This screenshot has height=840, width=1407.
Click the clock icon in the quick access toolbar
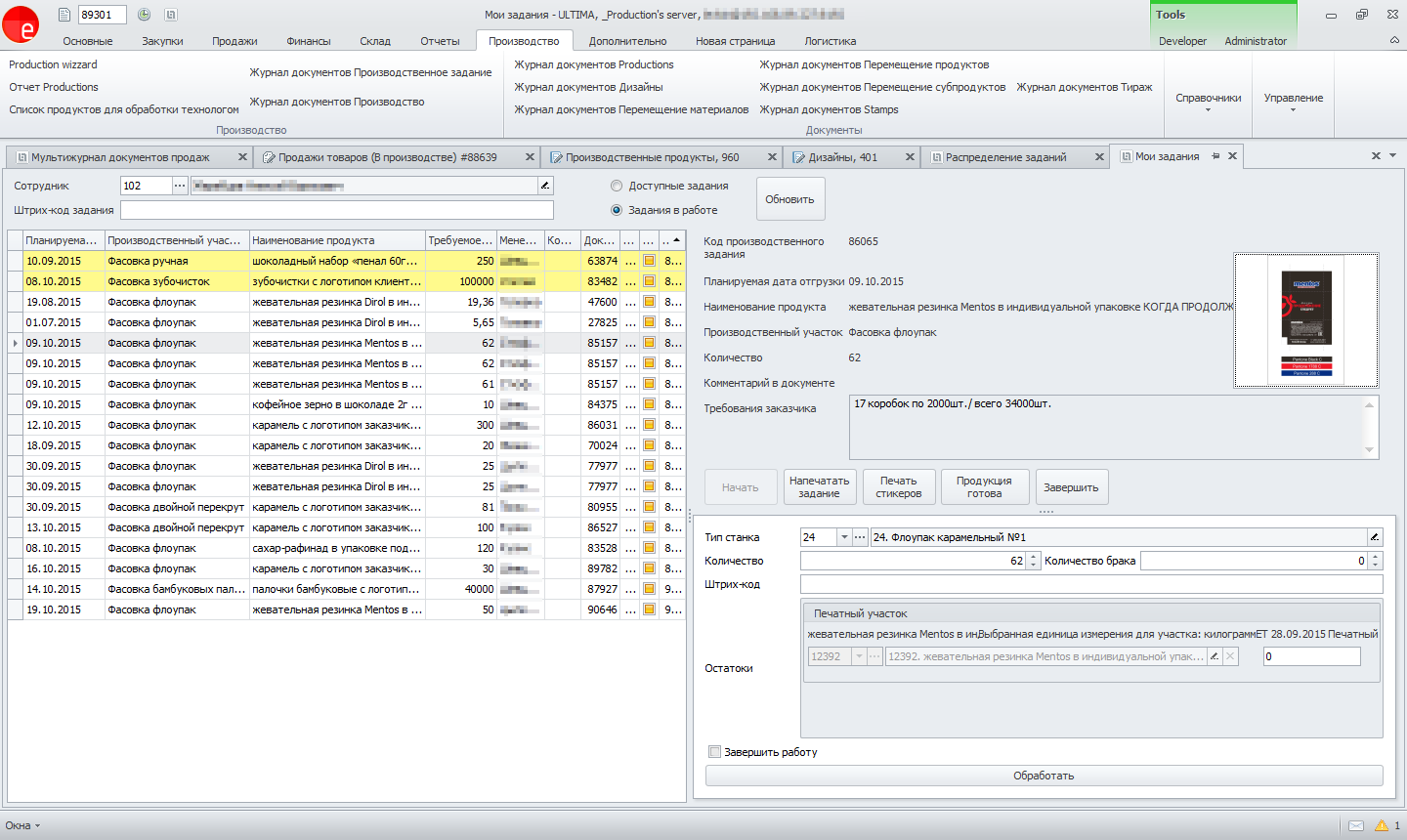tap(144, 15)
